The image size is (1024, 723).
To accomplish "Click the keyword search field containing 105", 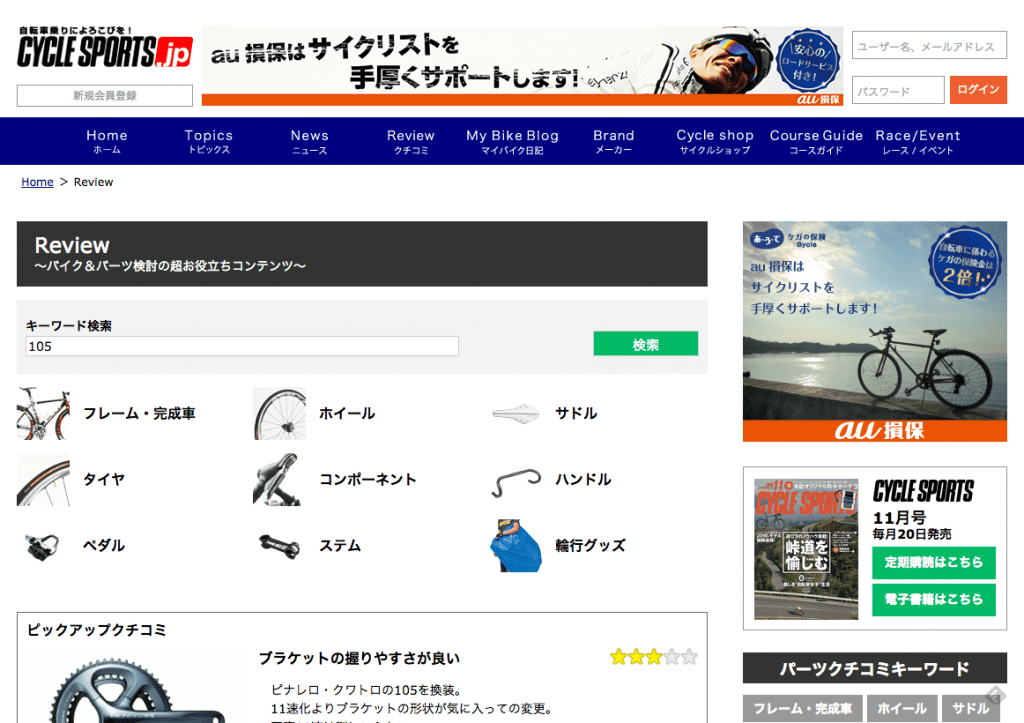I will pos(242,346).
